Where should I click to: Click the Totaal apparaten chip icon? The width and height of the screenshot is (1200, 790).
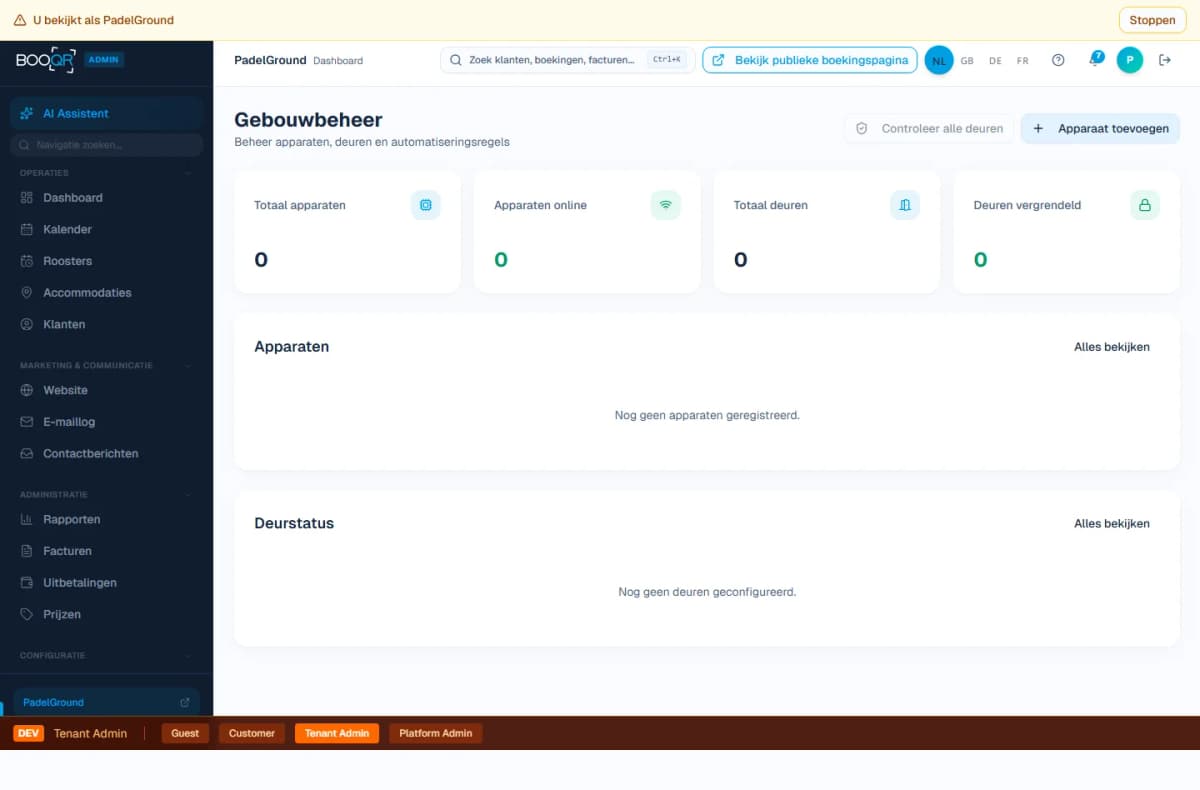click(x=425, y=205)
